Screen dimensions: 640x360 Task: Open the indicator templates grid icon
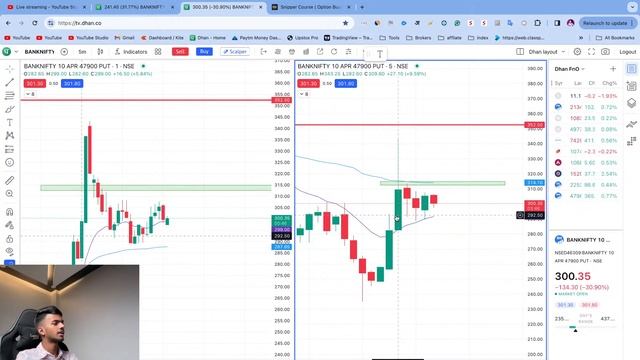click(x=158, y=52)
